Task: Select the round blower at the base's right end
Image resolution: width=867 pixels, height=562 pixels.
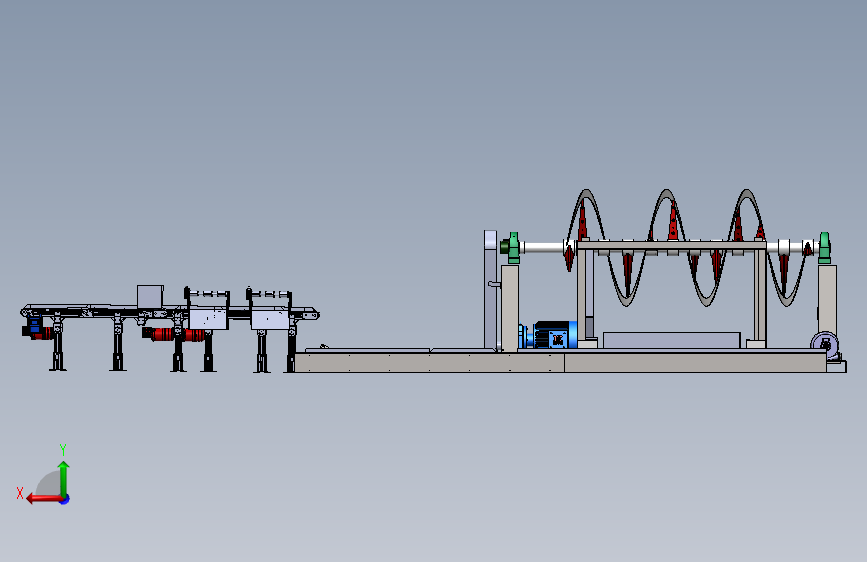Action: point(825,345)
